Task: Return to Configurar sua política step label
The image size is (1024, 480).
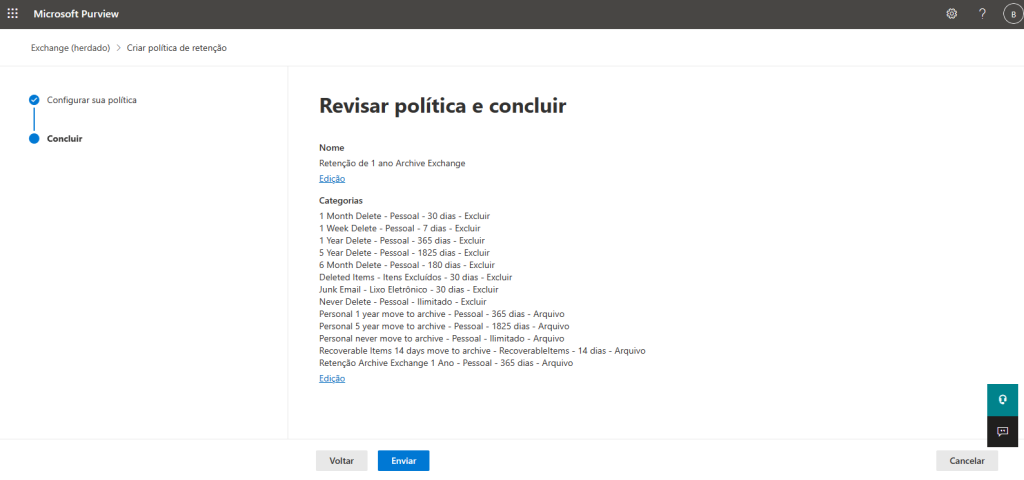Action: pos(92,100)
